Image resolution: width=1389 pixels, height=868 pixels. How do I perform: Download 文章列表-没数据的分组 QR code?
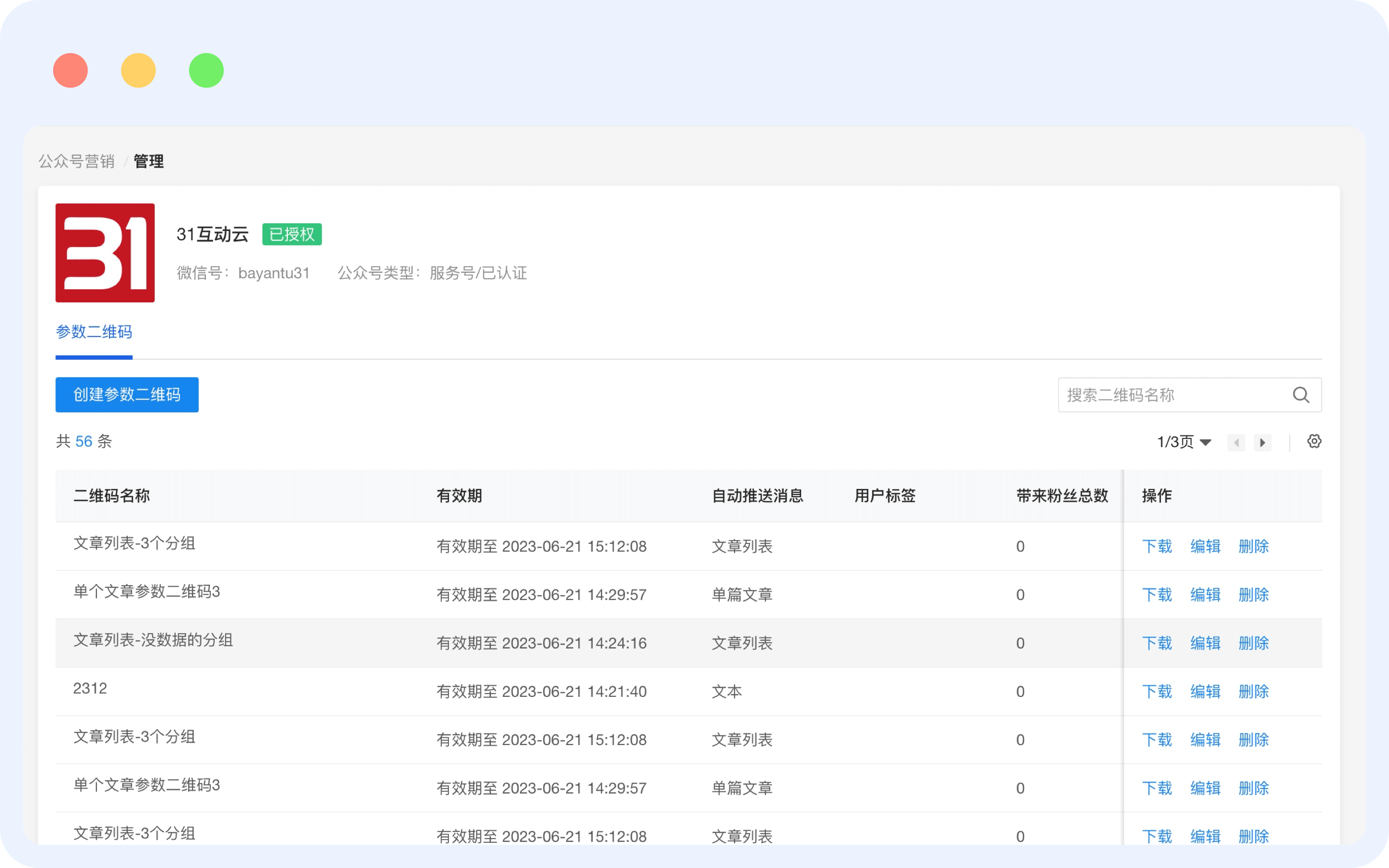pyautogui.click(x=1157, y=643)
